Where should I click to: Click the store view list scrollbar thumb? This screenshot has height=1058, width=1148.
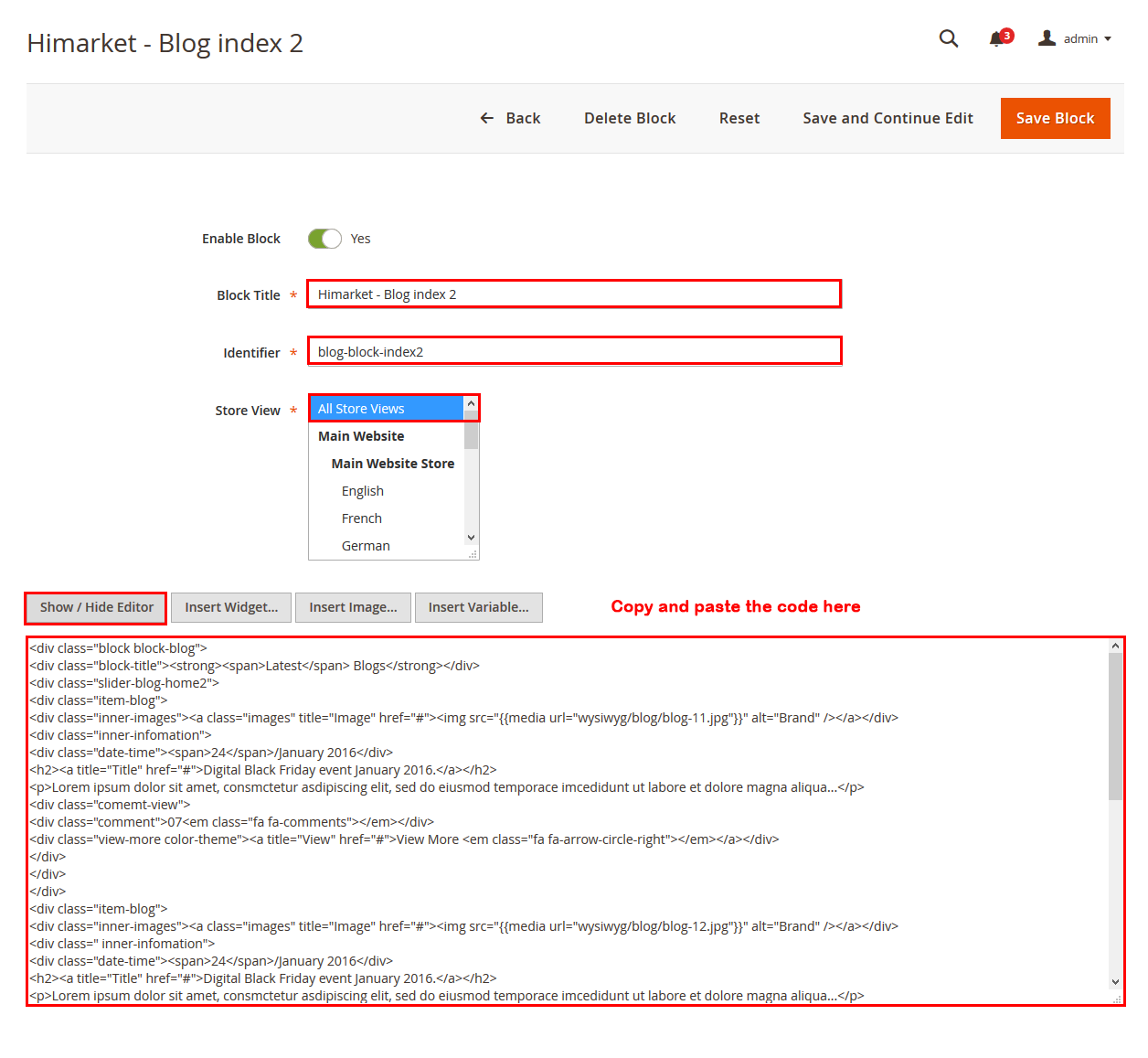tap(472, 430)
